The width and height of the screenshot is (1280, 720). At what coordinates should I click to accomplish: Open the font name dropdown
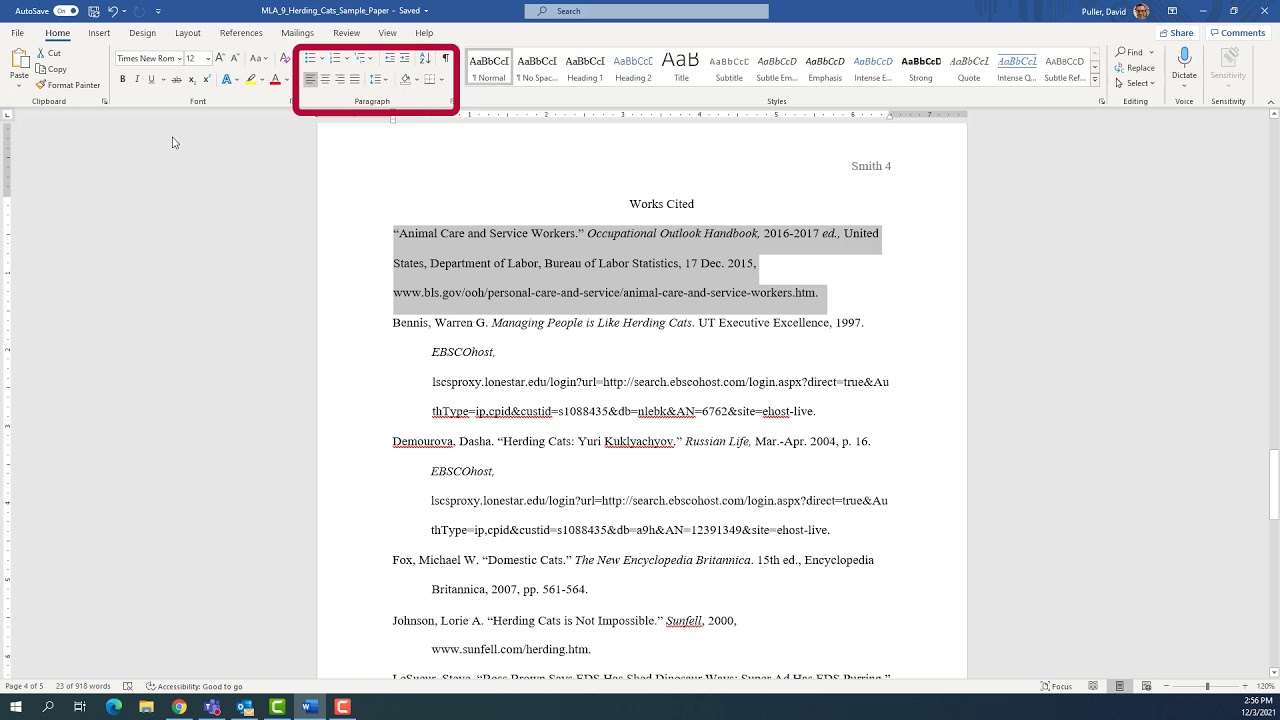tap(179, 59)
